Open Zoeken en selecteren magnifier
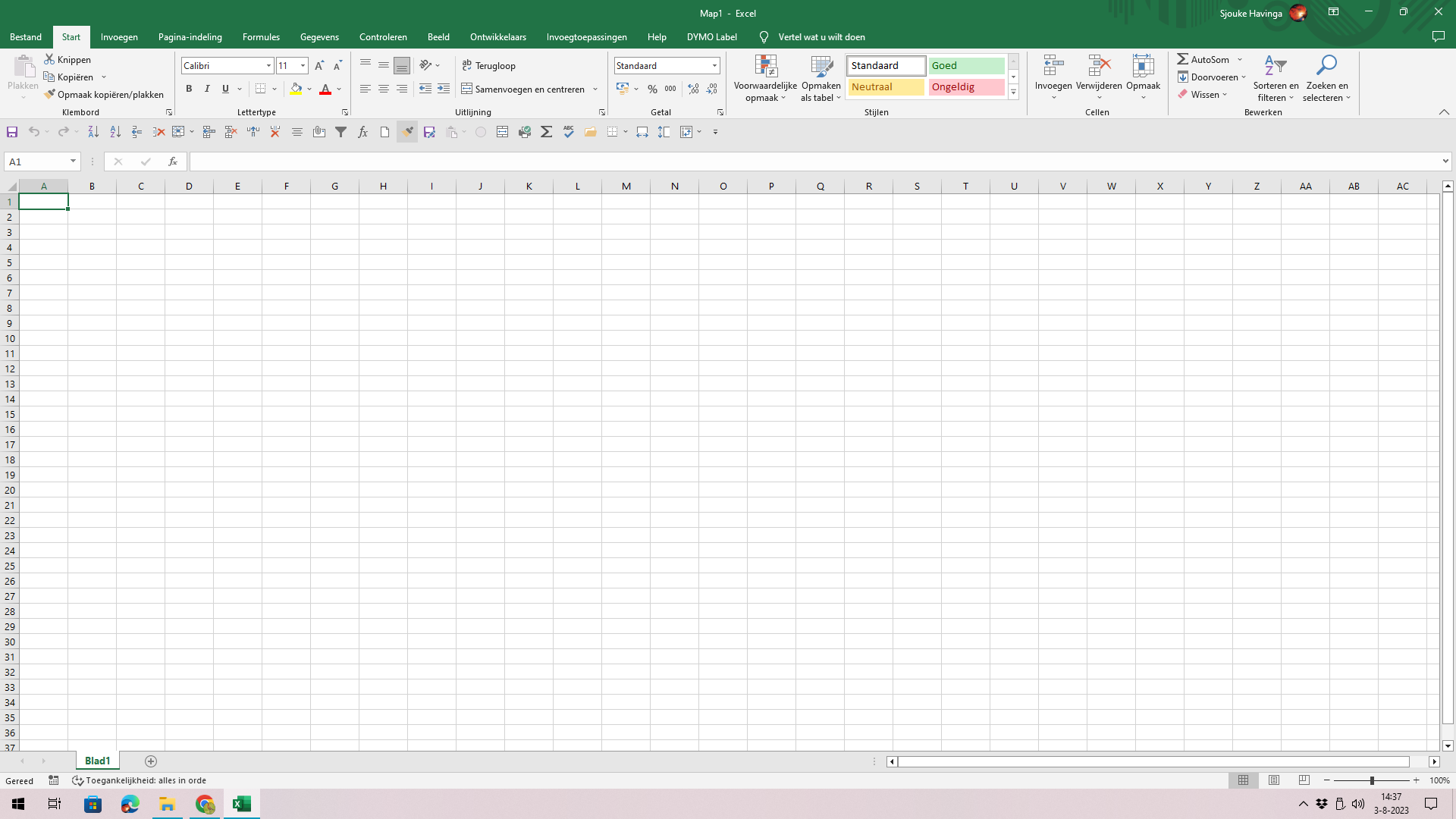The image size is (1456, 819). pyautogui.click(x=1326, y=67)
